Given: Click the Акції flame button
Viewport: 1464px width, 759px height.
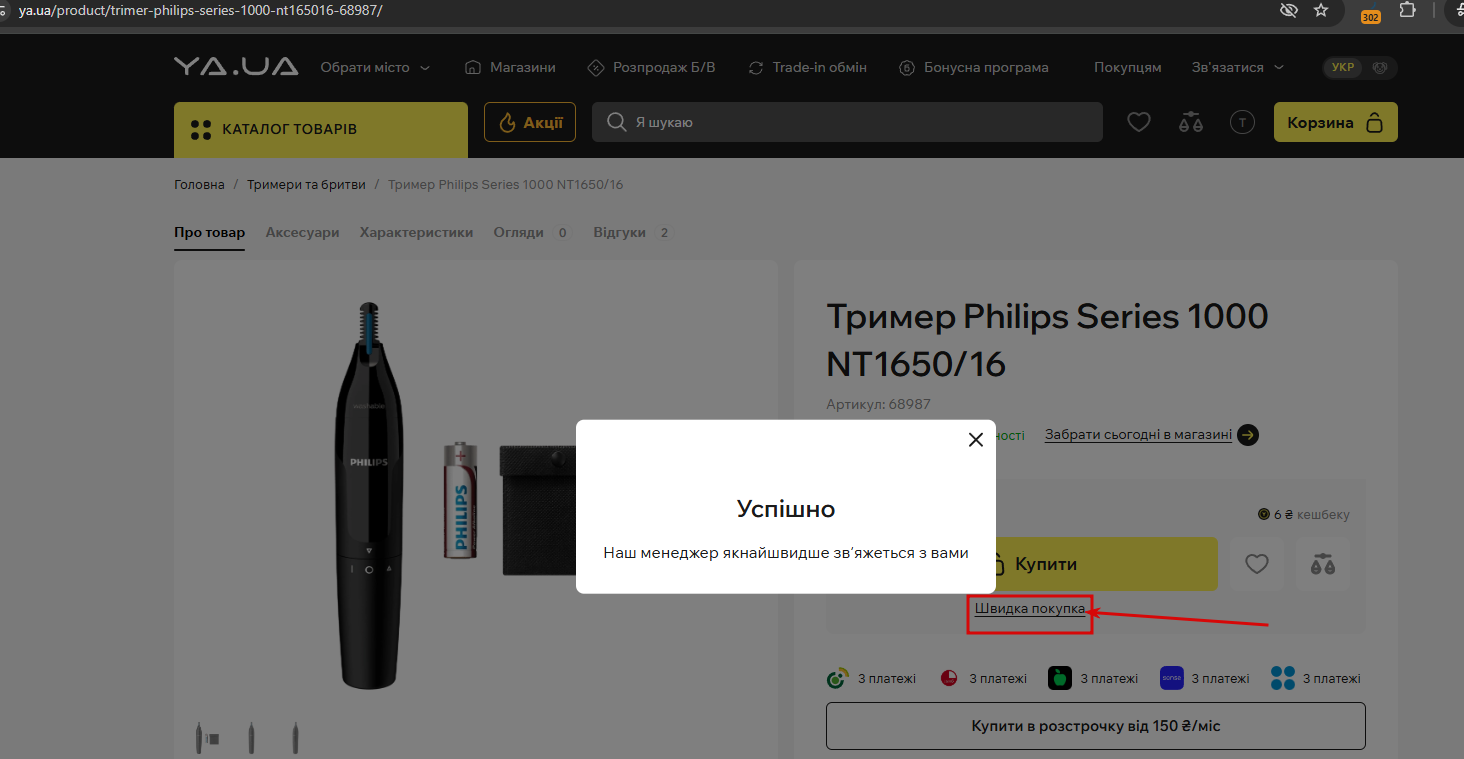Looking at the screenshot, I should coord(530,123).
